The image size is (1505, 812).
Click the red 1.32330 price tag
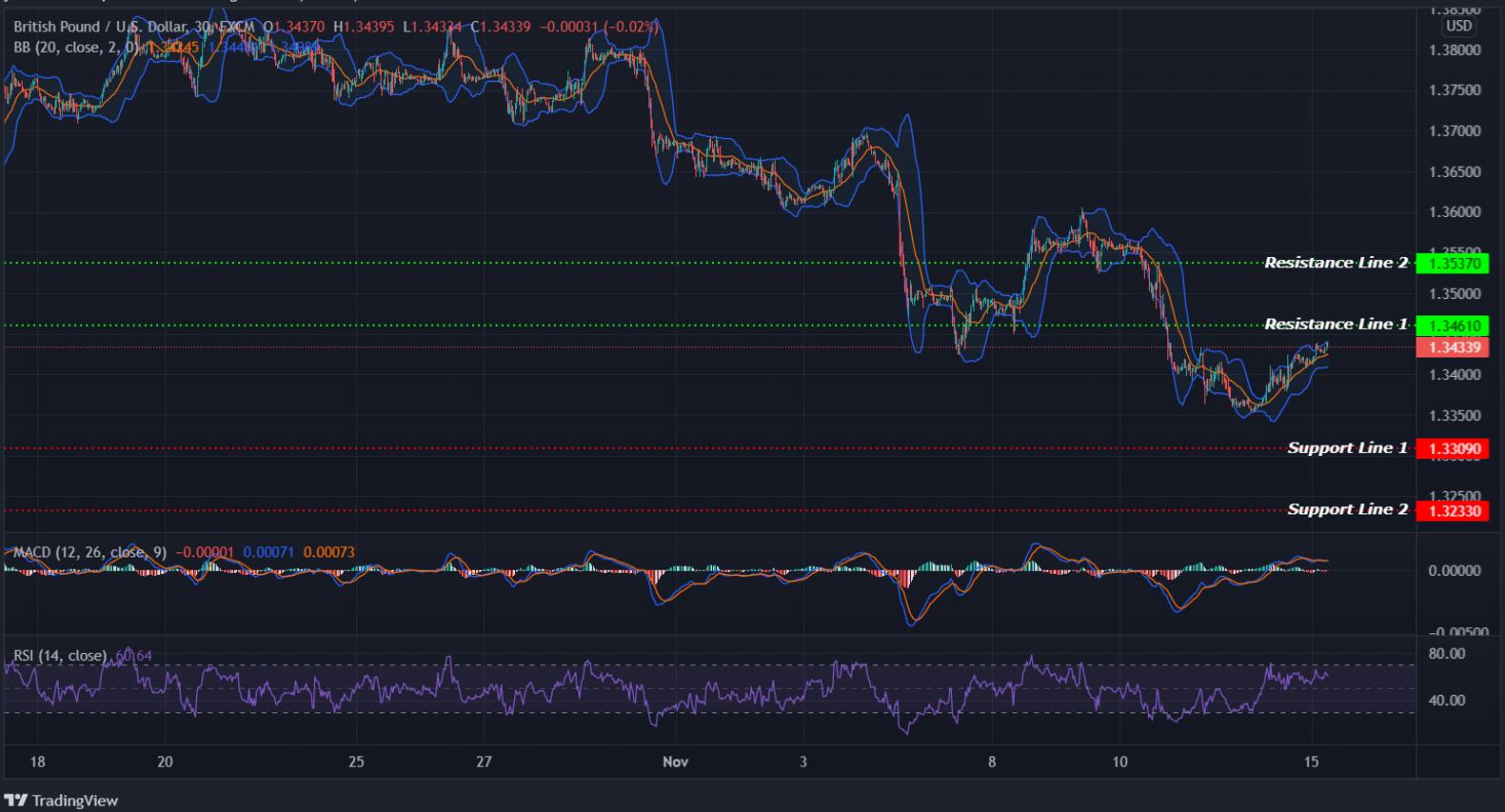(x=1452, y=511)
